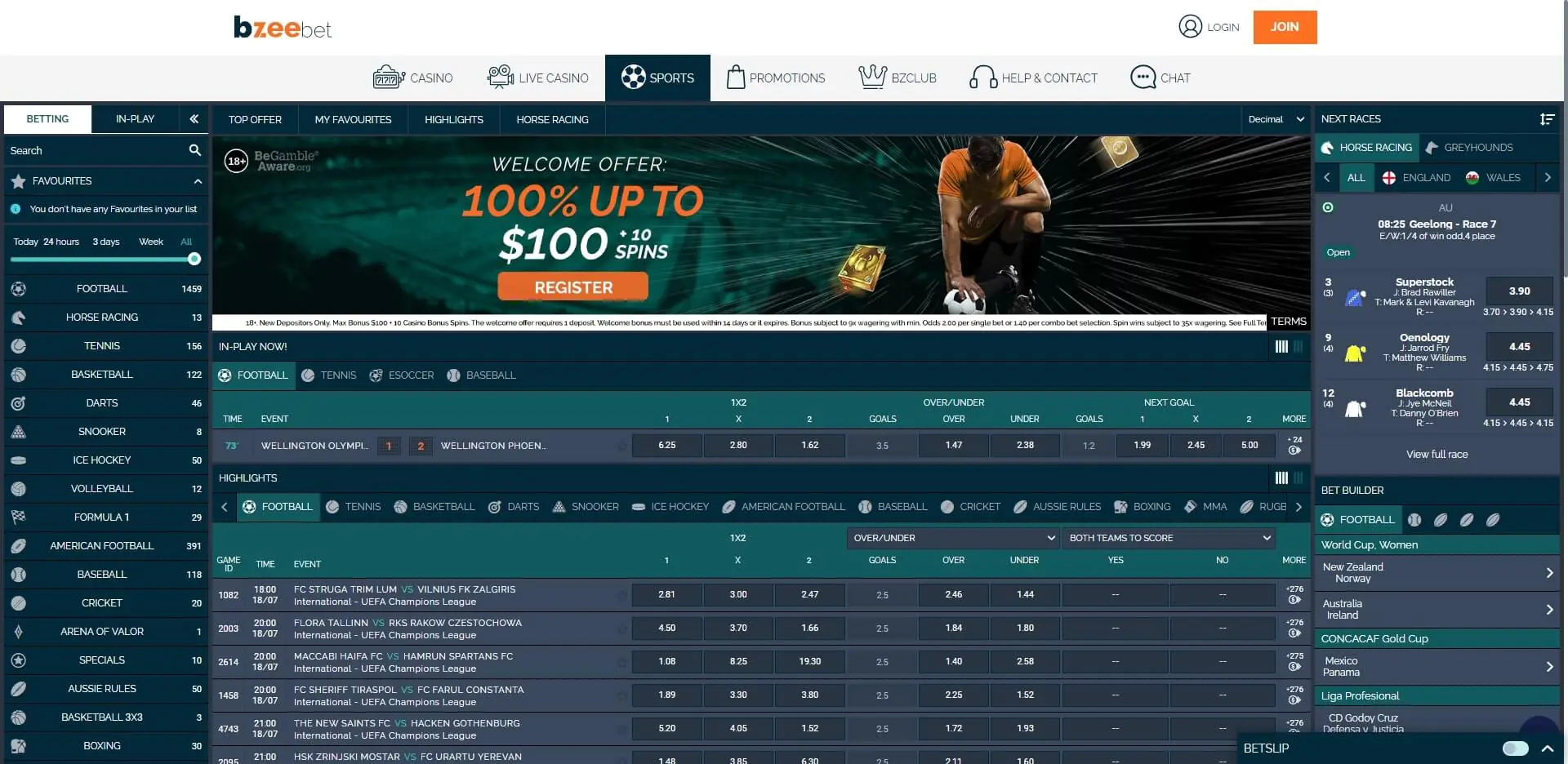
Task: Open the My Favourites tab
Action: pyautogui.click(x=353, y=119)
